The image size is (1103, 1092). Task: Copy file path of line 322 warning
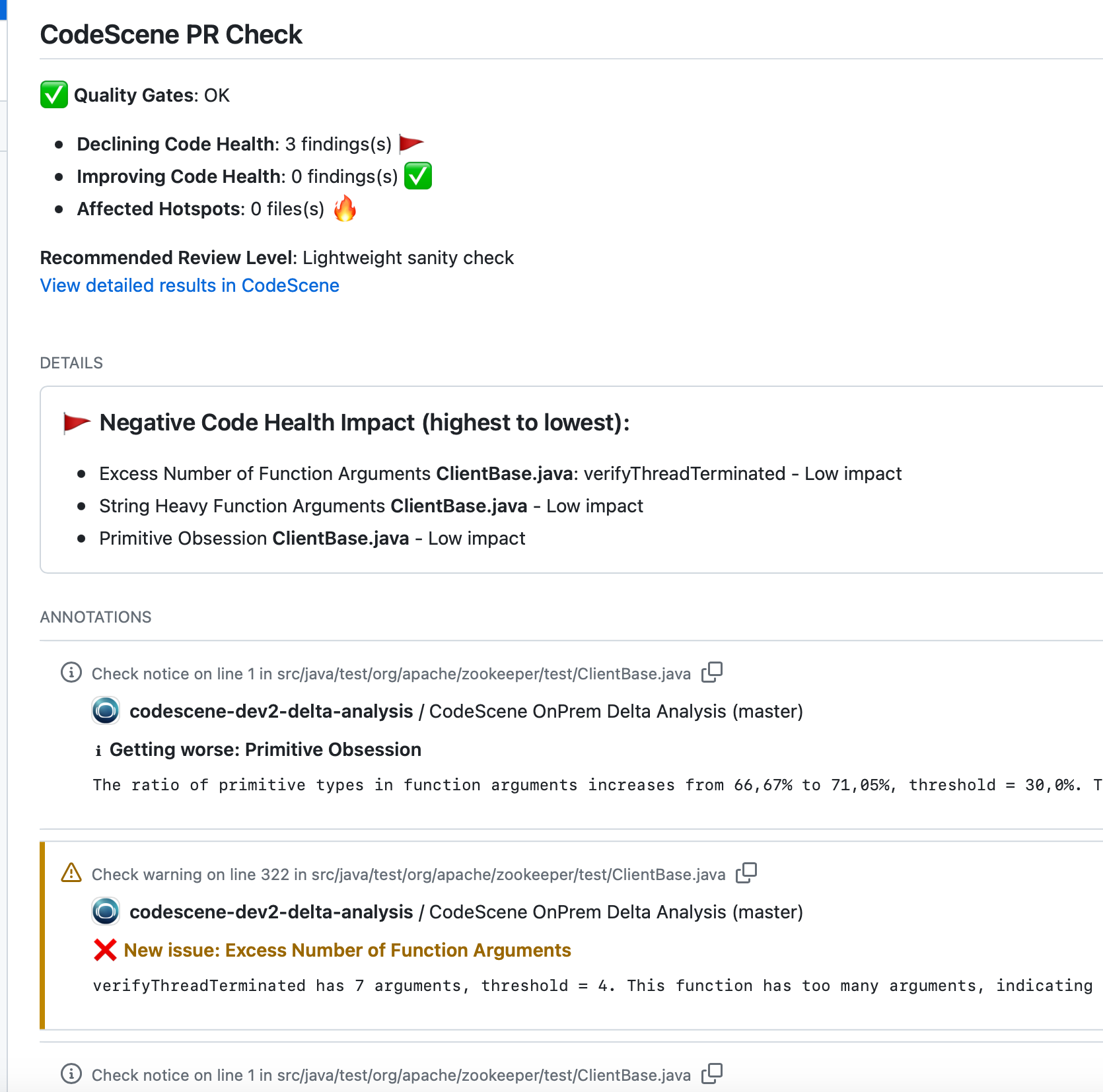point(746,873)
